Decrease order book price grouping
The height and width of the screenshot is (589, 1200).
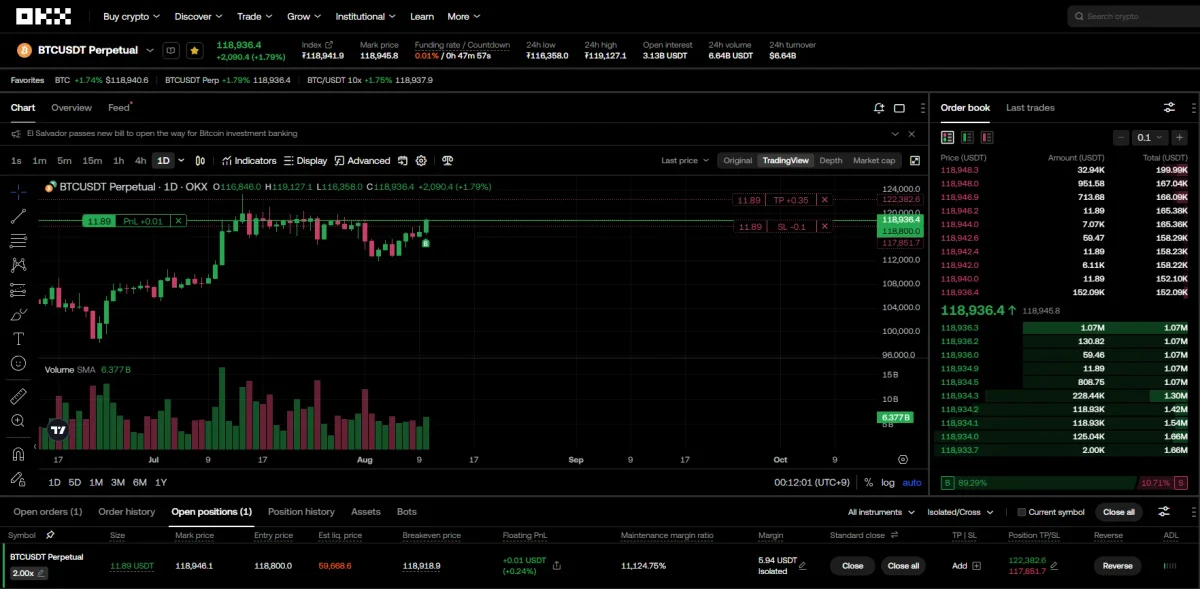[1122, 137]
